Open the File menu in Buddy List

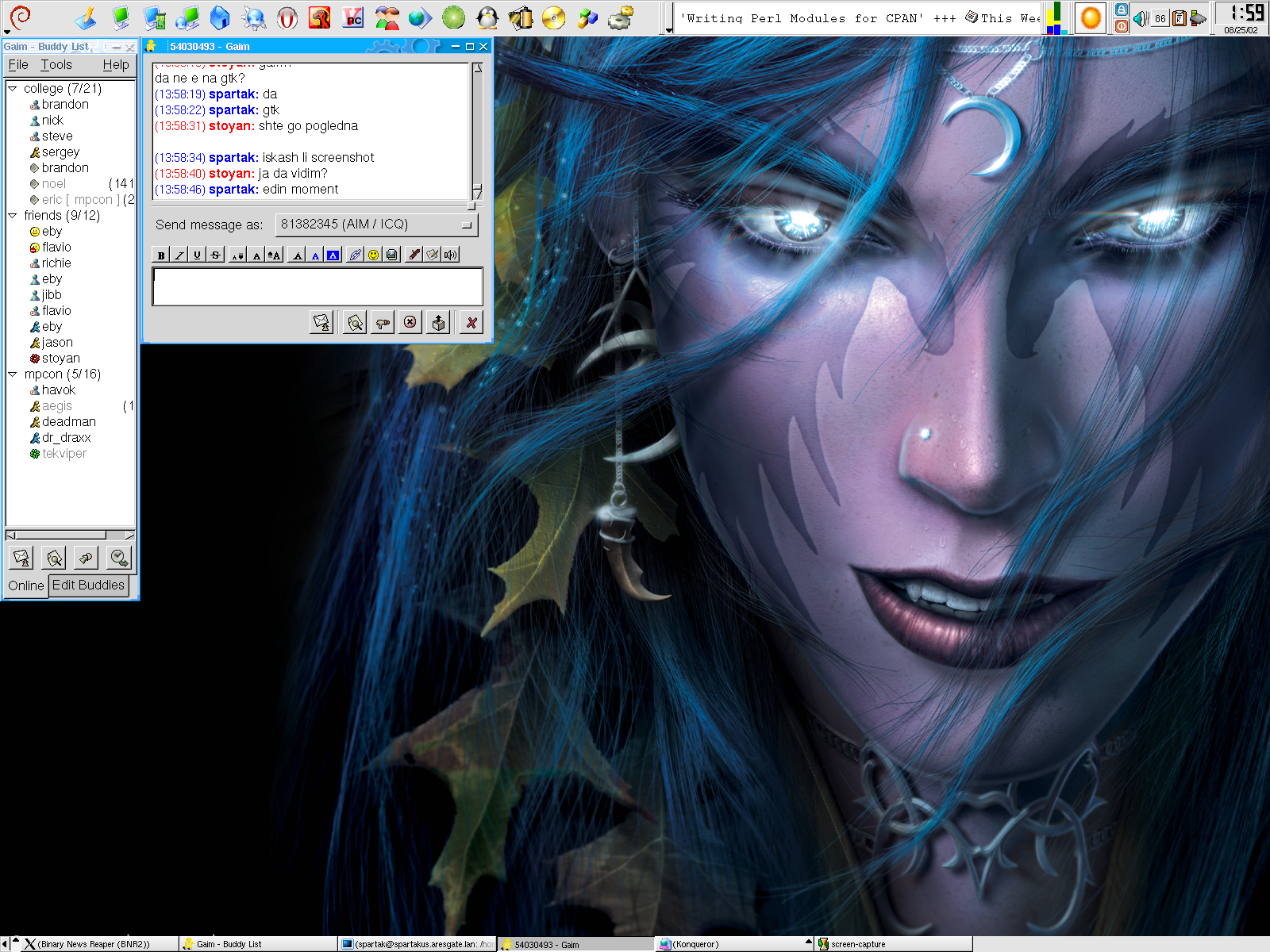click(18, 65)
